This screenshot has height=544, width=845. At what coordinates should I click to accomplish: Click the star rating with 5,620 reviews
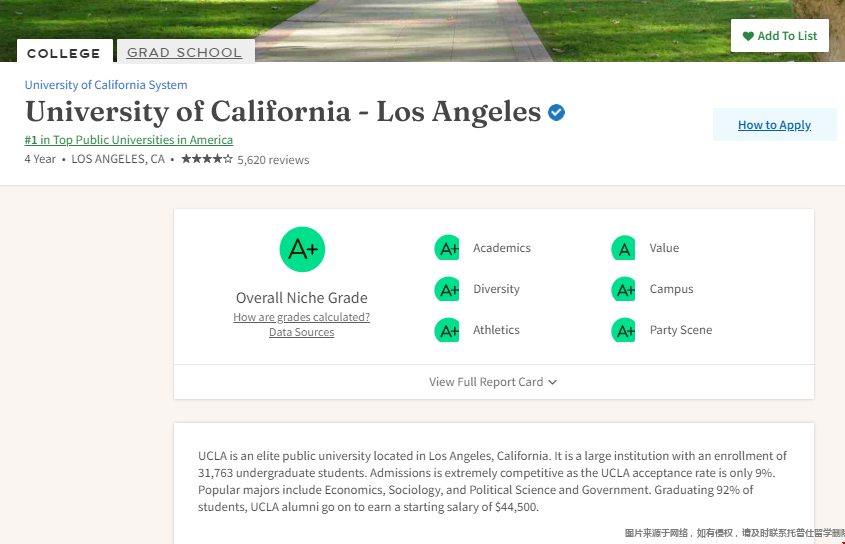coord(245,159)
